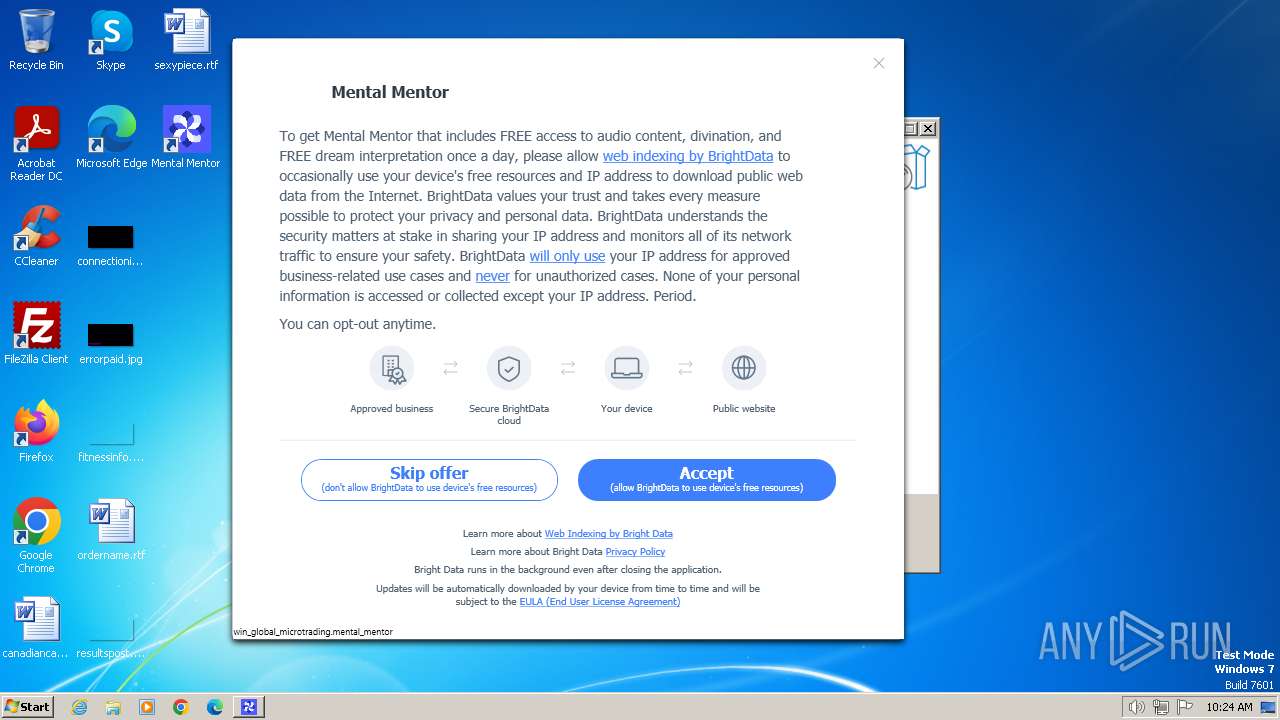This screenshot has height=720, width=1280.
Task: Launch Google Chrome desktop shortcut
Action: pos(36,536)
